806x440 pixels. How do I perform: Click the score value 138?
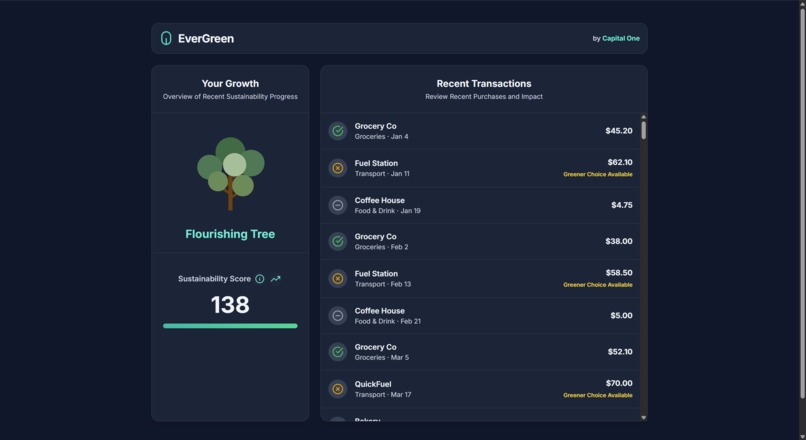tap(230, 305)
